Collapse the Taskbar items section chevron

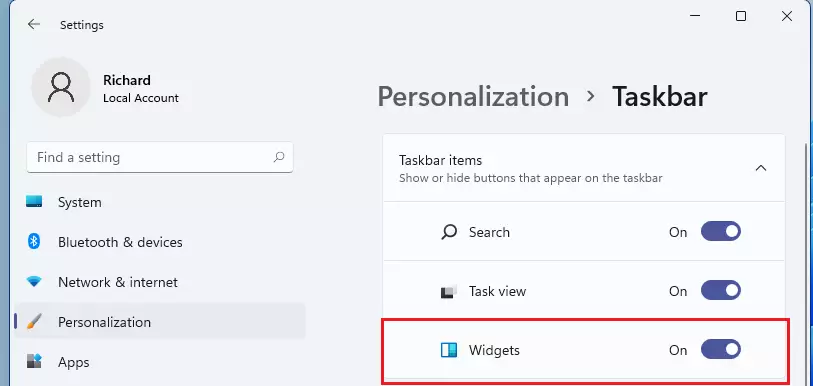coord(761,168)
